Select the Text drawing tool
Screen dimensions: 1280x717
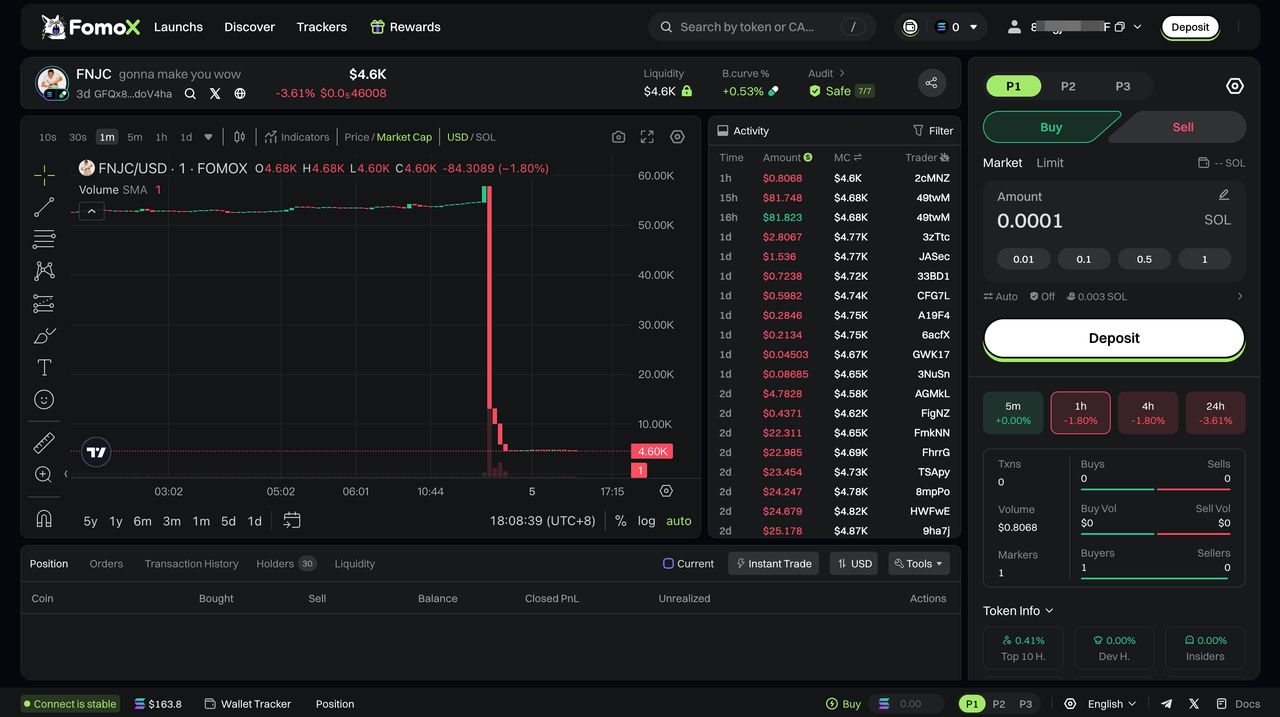click(44, 367)
